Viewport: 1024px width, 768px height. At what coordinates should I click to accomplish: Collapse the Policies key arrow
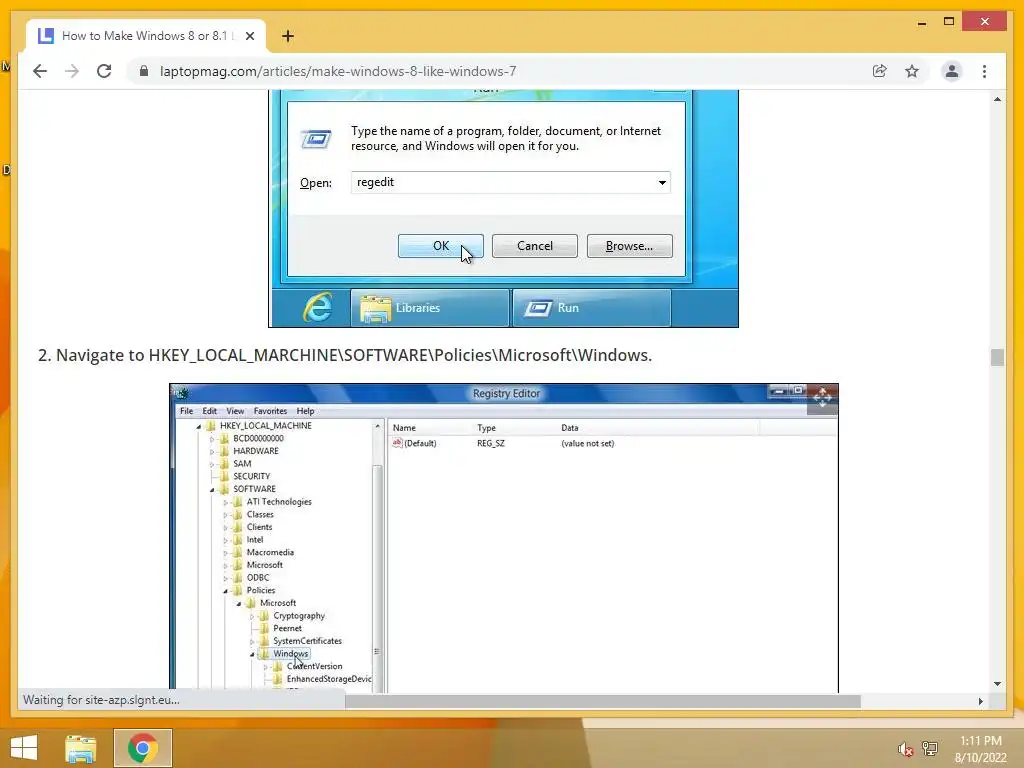225,590
